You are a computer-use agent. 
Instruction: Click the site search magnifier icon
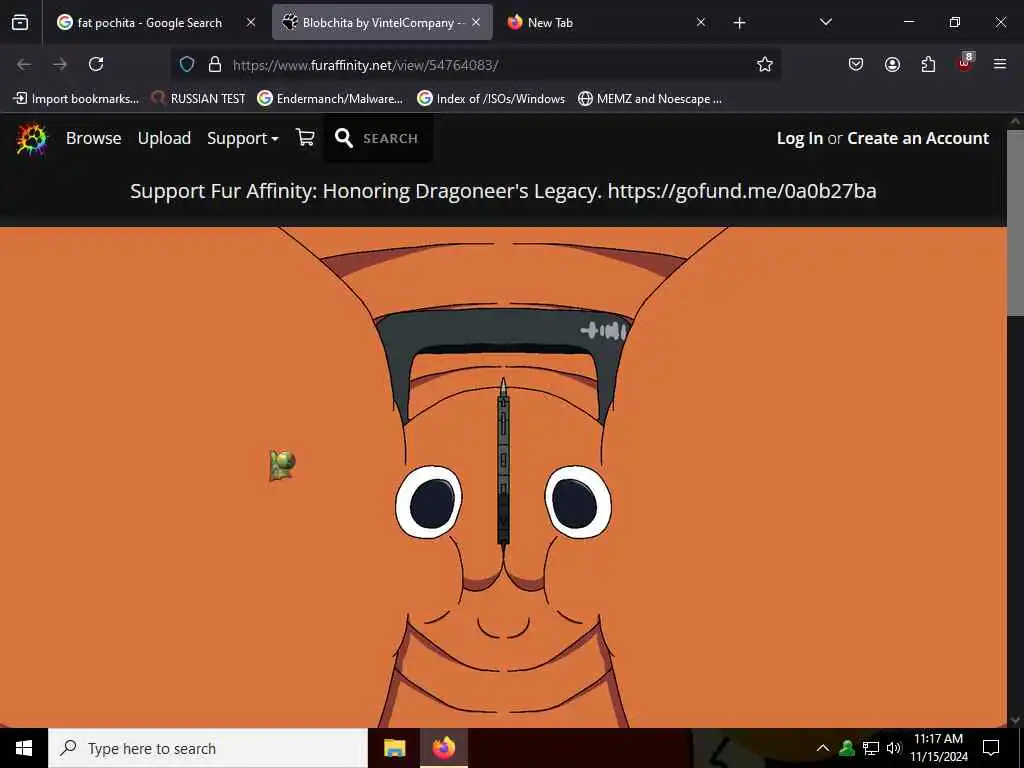pos(344,138)
